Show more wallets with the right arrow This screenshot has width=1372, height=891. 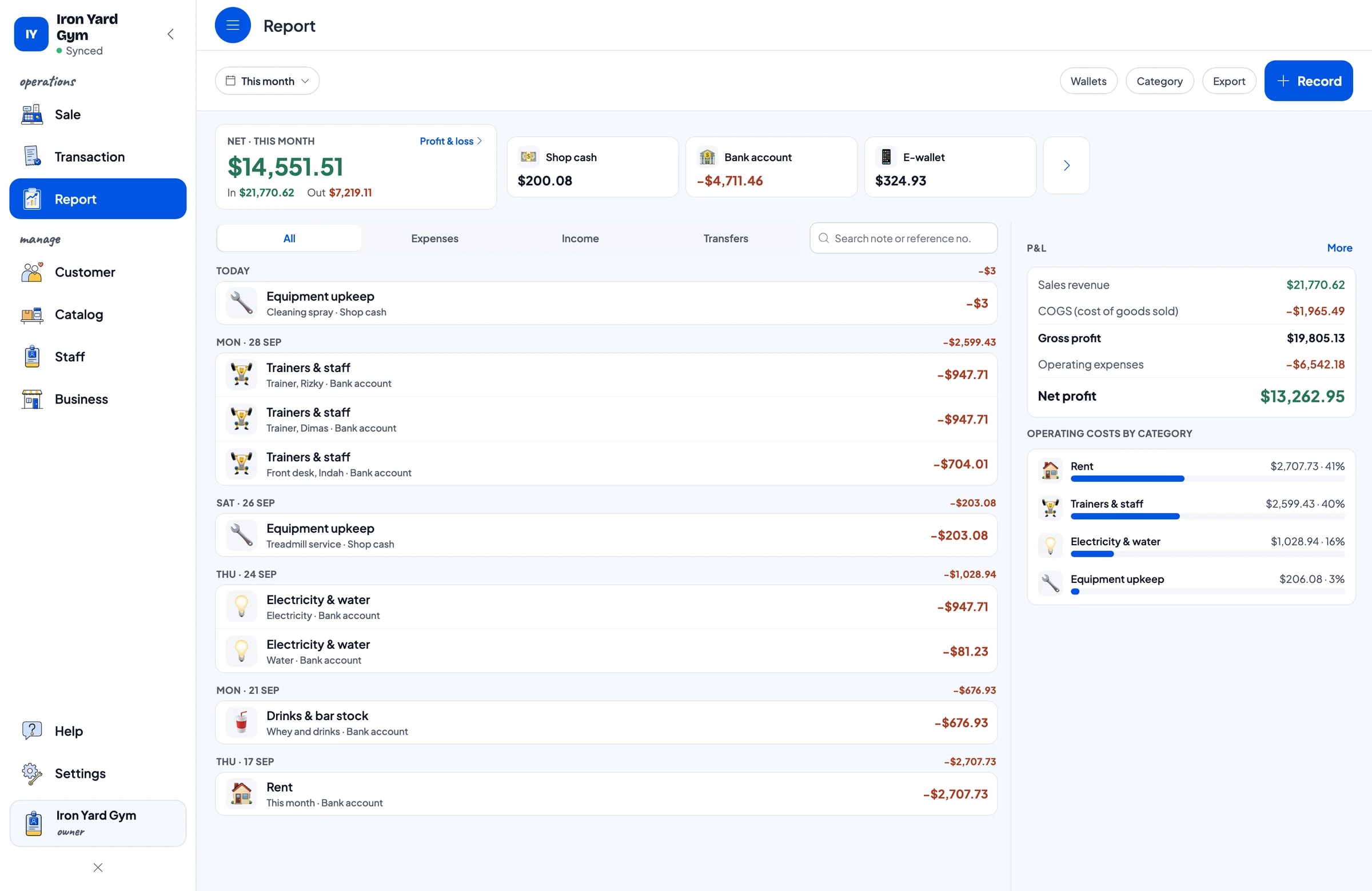[x=1066, y=165]
